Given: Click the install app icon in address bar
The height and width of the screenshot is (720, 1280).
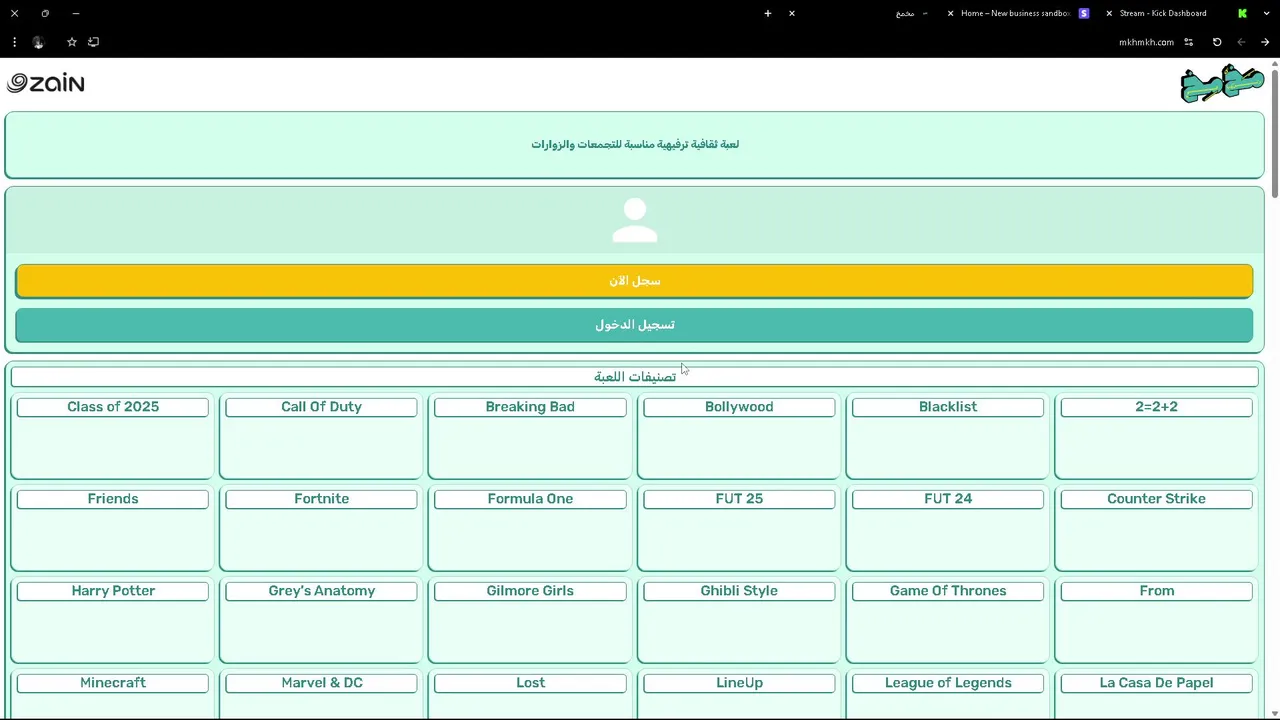Looking at the screenshot, I should pos(94,42).
